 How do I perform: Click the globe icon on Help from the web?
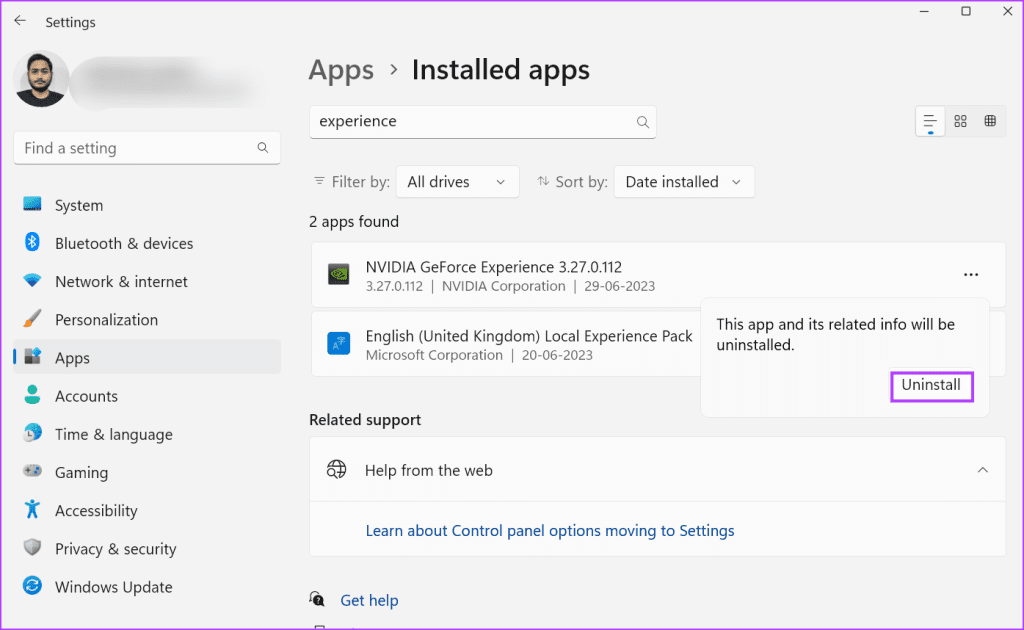tap(337, 469)
